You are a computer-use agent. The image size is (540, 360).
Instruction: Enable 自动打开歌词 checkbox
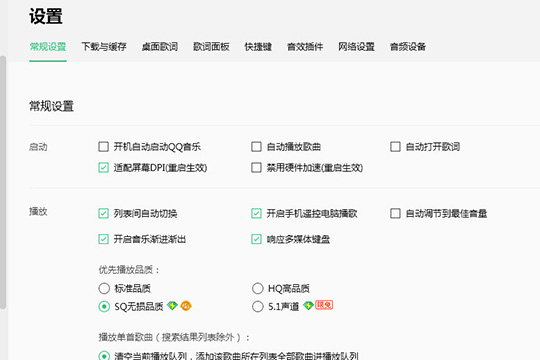pyautogui.click(x=395, y=147)
